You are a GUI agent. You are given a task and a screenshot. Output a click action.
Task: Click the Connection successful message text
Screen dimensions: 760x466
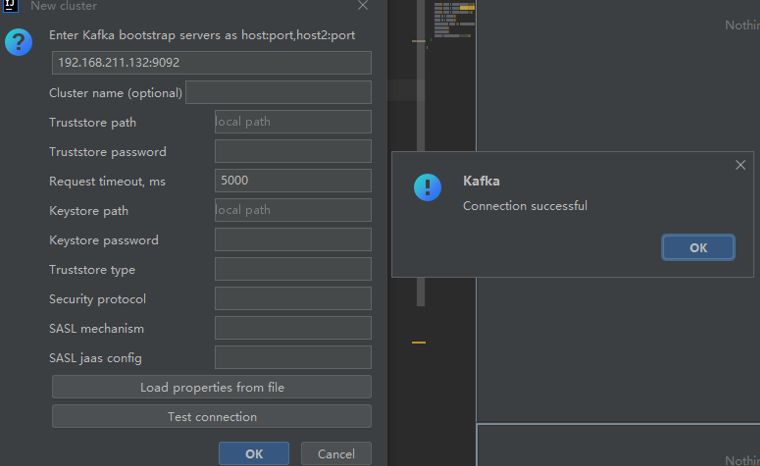point(525,206)
